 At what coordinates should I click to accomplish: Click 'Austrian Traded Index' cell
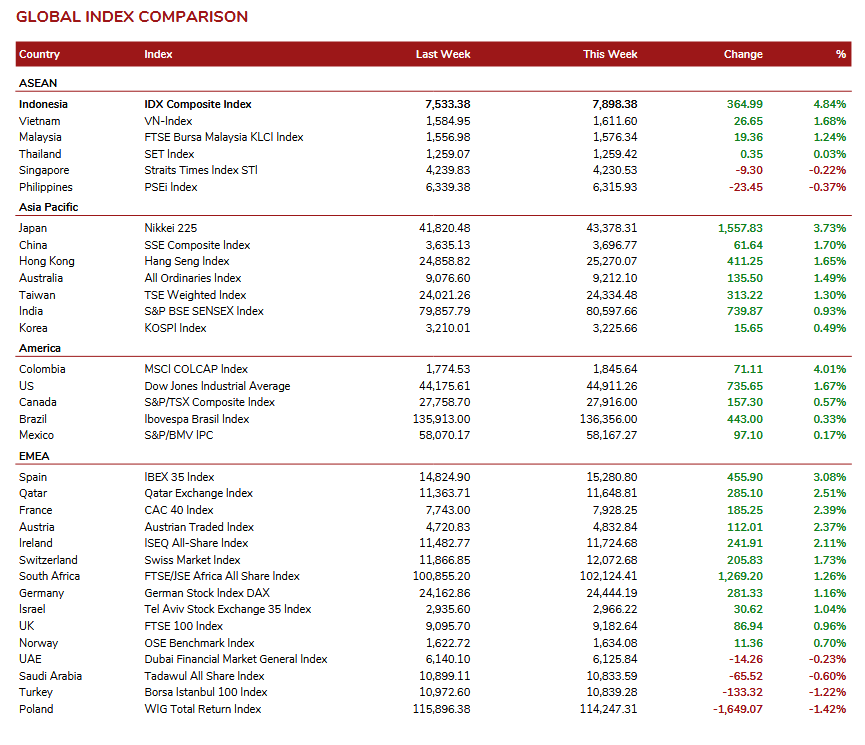(x=199, y=528)
